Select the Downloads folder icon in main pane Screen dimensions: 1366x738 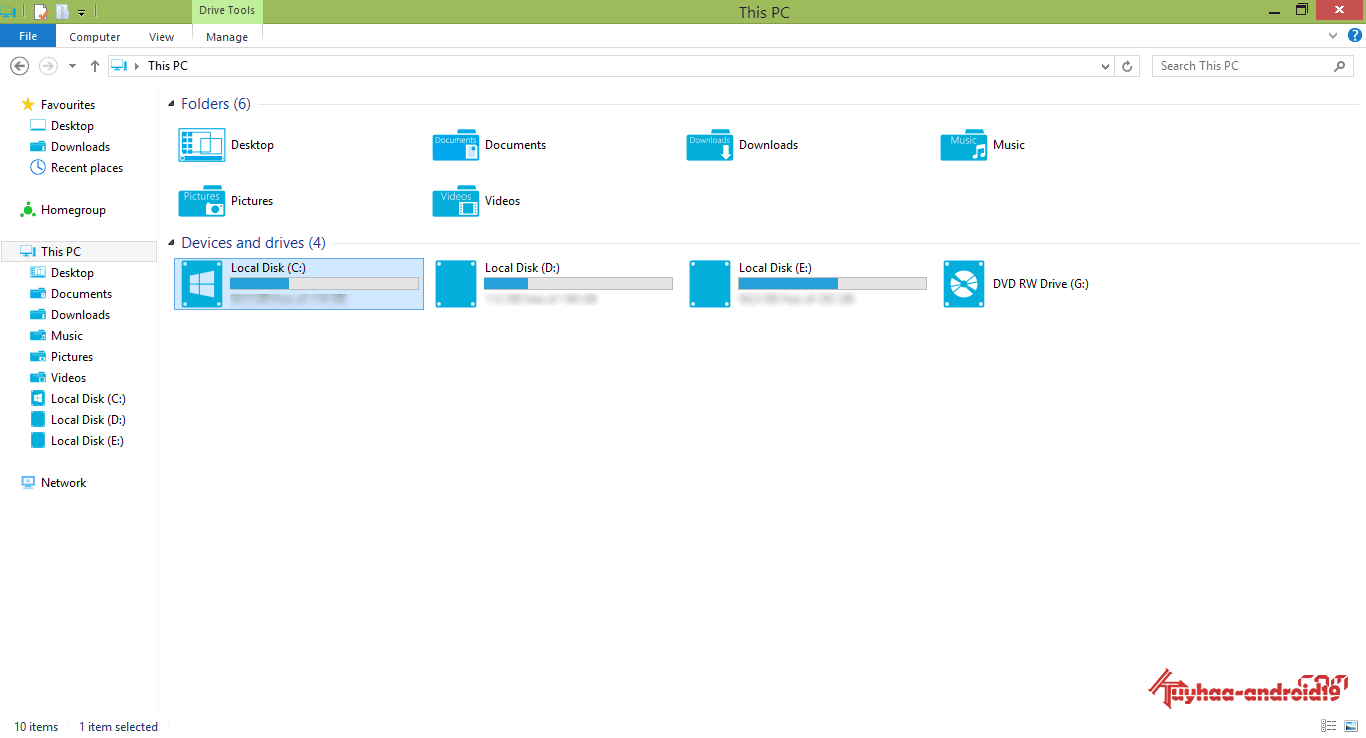[x=710, y=145]
